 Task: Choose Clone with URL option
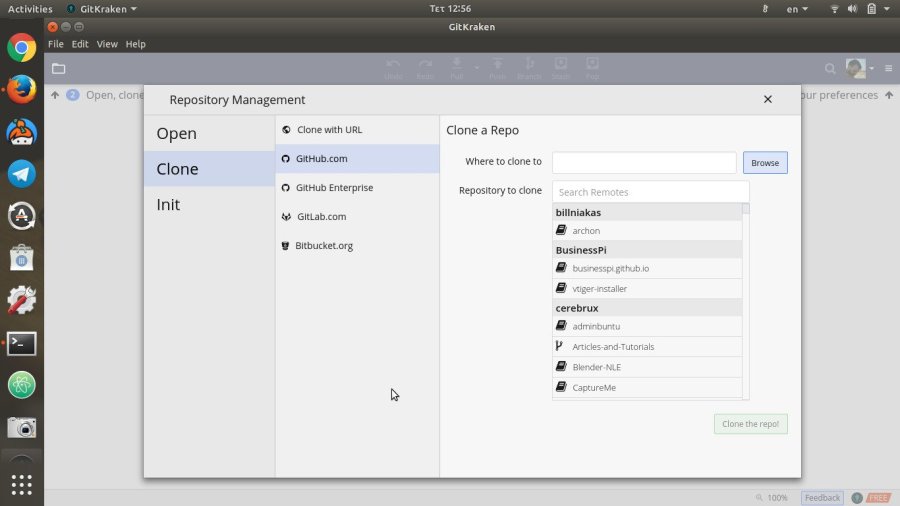pyautogui.click(x=357, y=130)
